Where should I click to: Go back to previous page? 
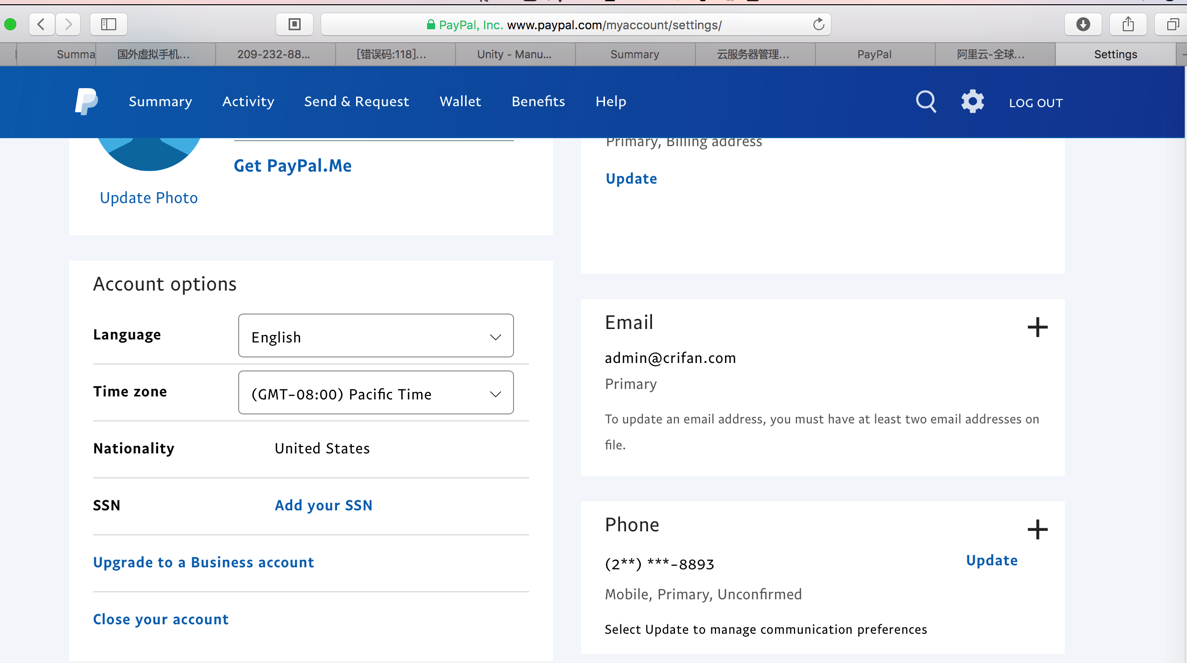point(41,24)
